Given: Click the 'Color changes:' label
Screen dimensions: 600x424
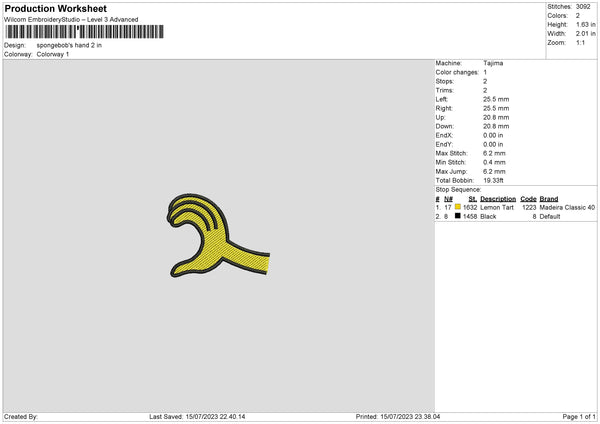Looking at the screenshot, I should coord(457,72).
